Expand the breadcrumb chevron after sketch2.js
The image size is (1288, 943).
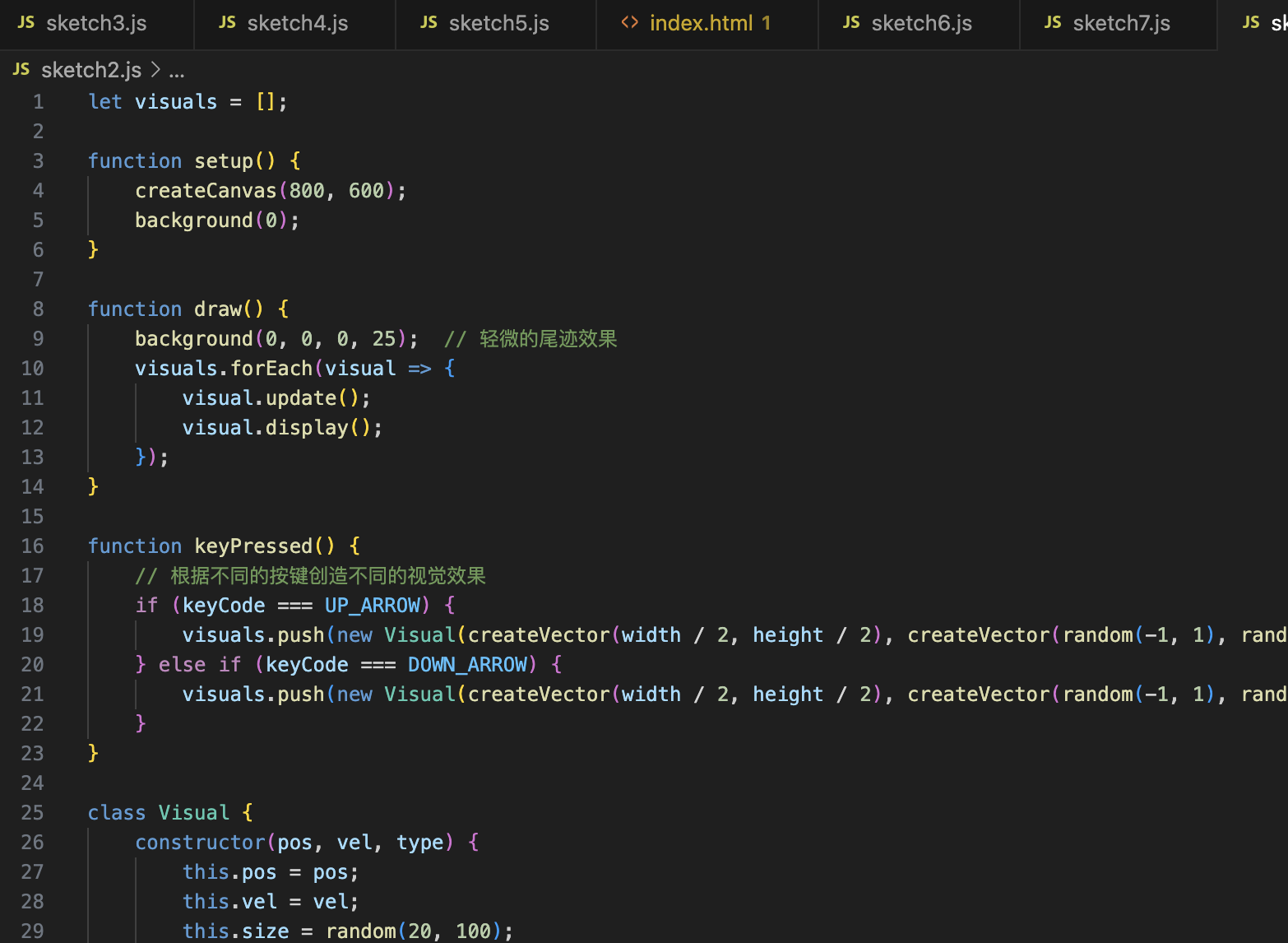155,69
